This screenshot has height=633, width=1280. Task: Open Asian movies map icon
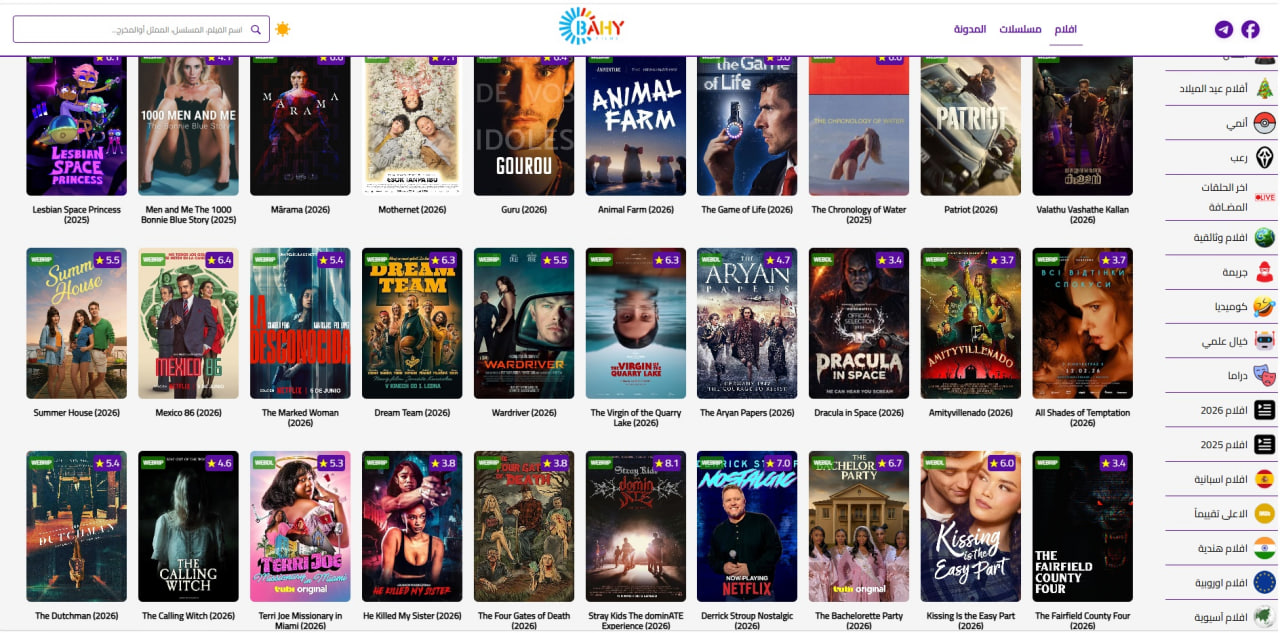click(1265, 616)
